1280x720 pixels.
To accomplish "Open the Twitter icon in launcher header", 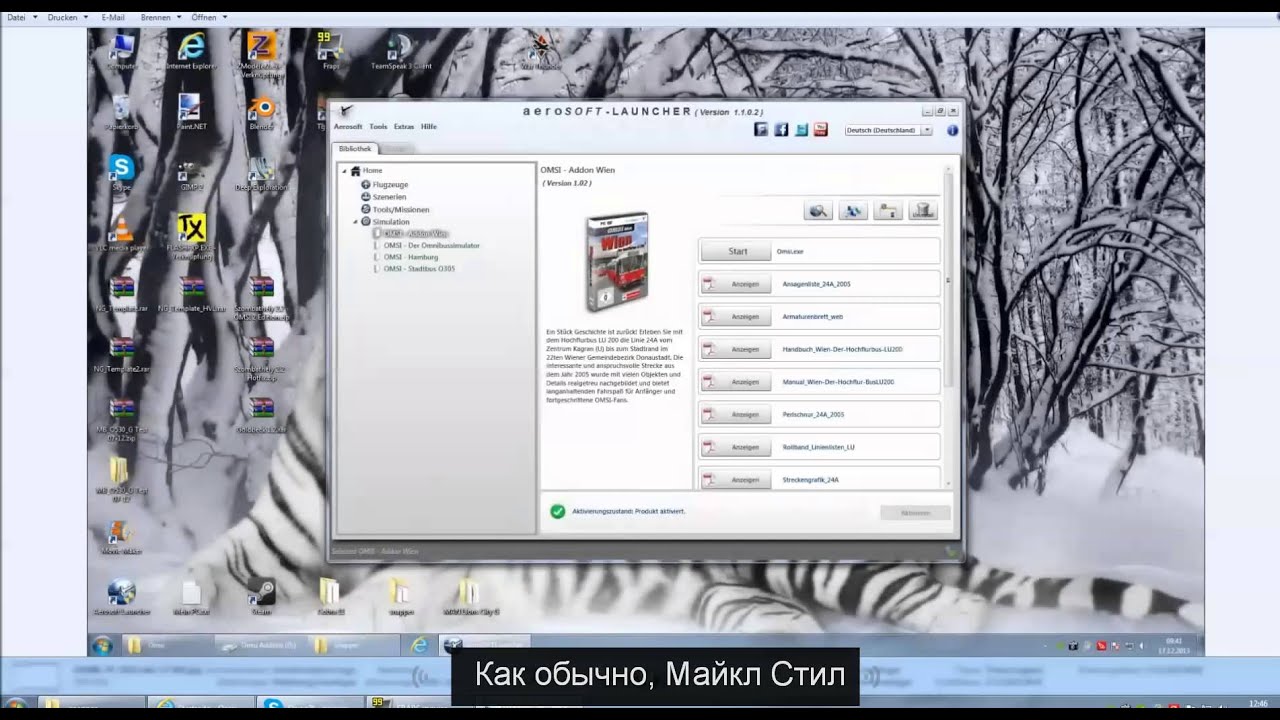I will pos(801,130).
